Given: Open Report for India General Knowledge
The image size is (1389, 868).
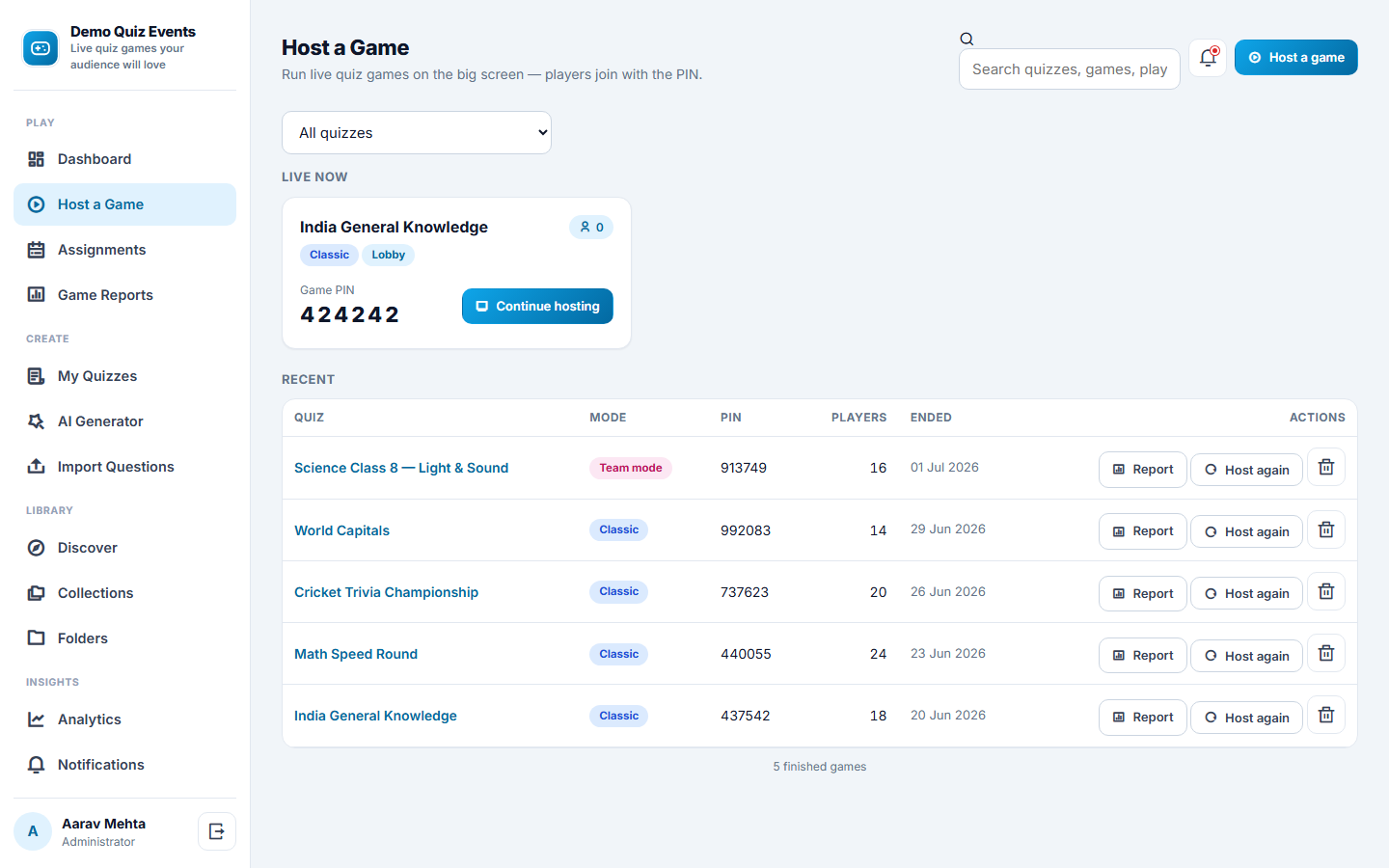Looking at the screenshot, I should (x=1143, y=718).
